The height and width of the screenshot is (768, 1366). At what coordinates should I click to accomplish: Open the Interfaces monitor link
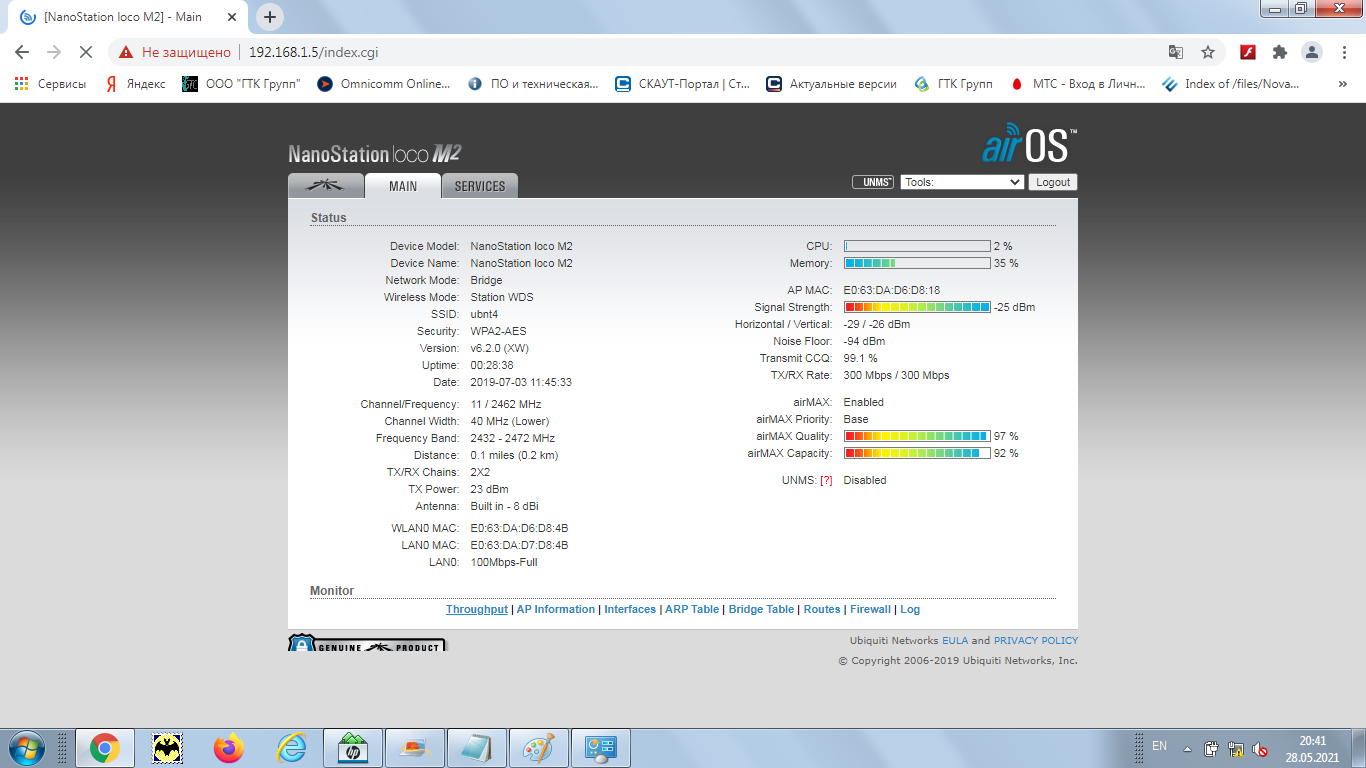click(630, 609)
